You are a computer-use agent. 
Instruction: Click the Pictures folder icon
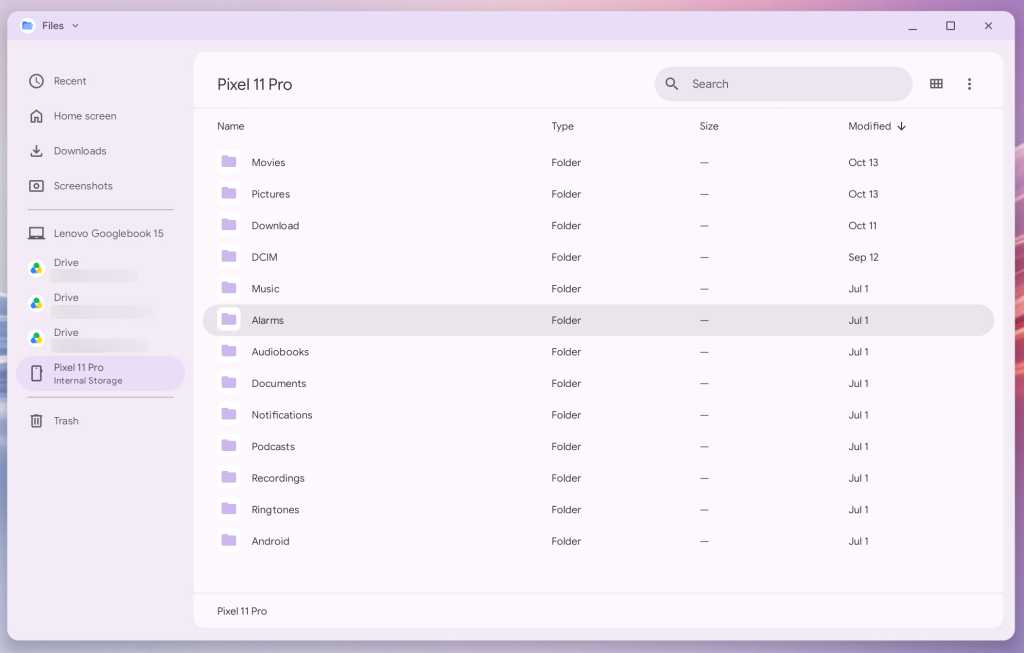coord(229,193)
